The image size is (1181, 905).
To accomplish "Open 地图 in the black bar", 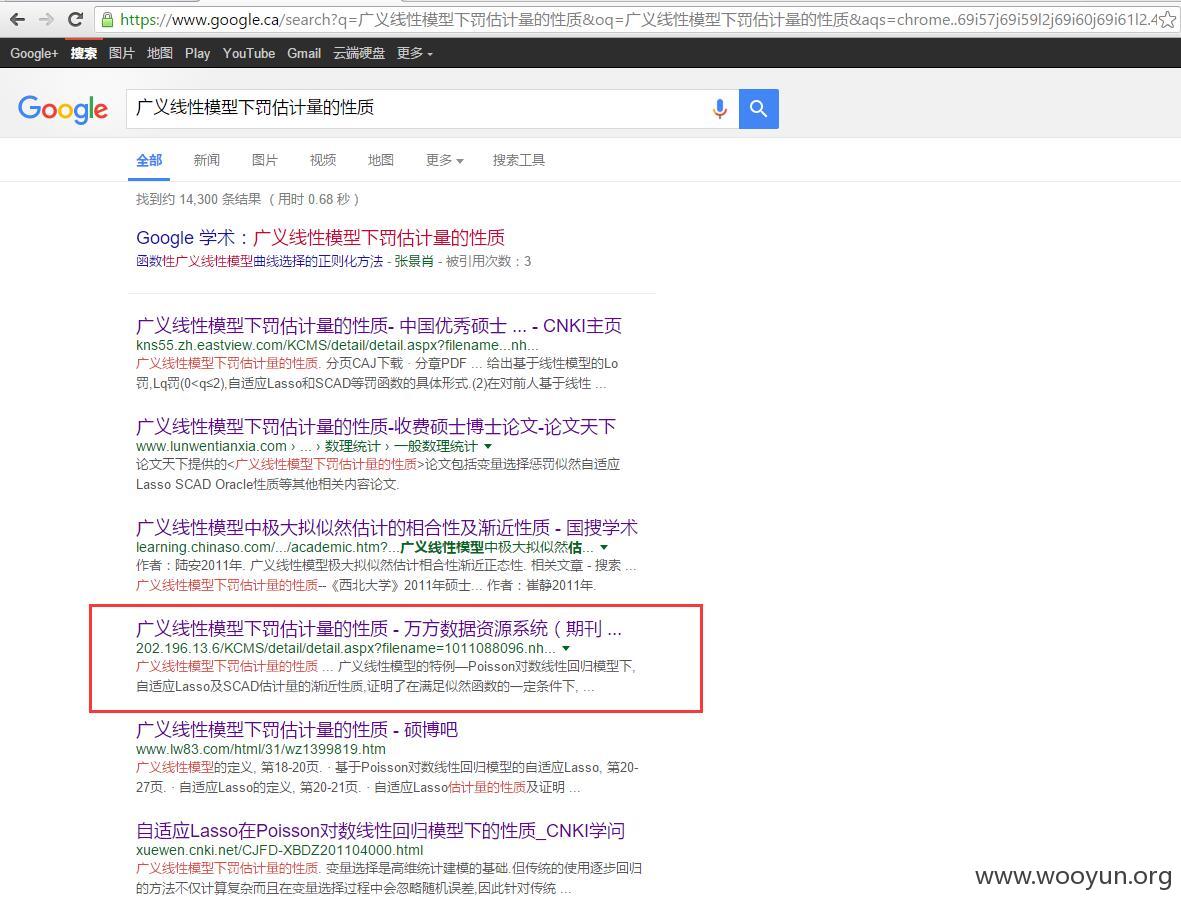I will 160,53.
